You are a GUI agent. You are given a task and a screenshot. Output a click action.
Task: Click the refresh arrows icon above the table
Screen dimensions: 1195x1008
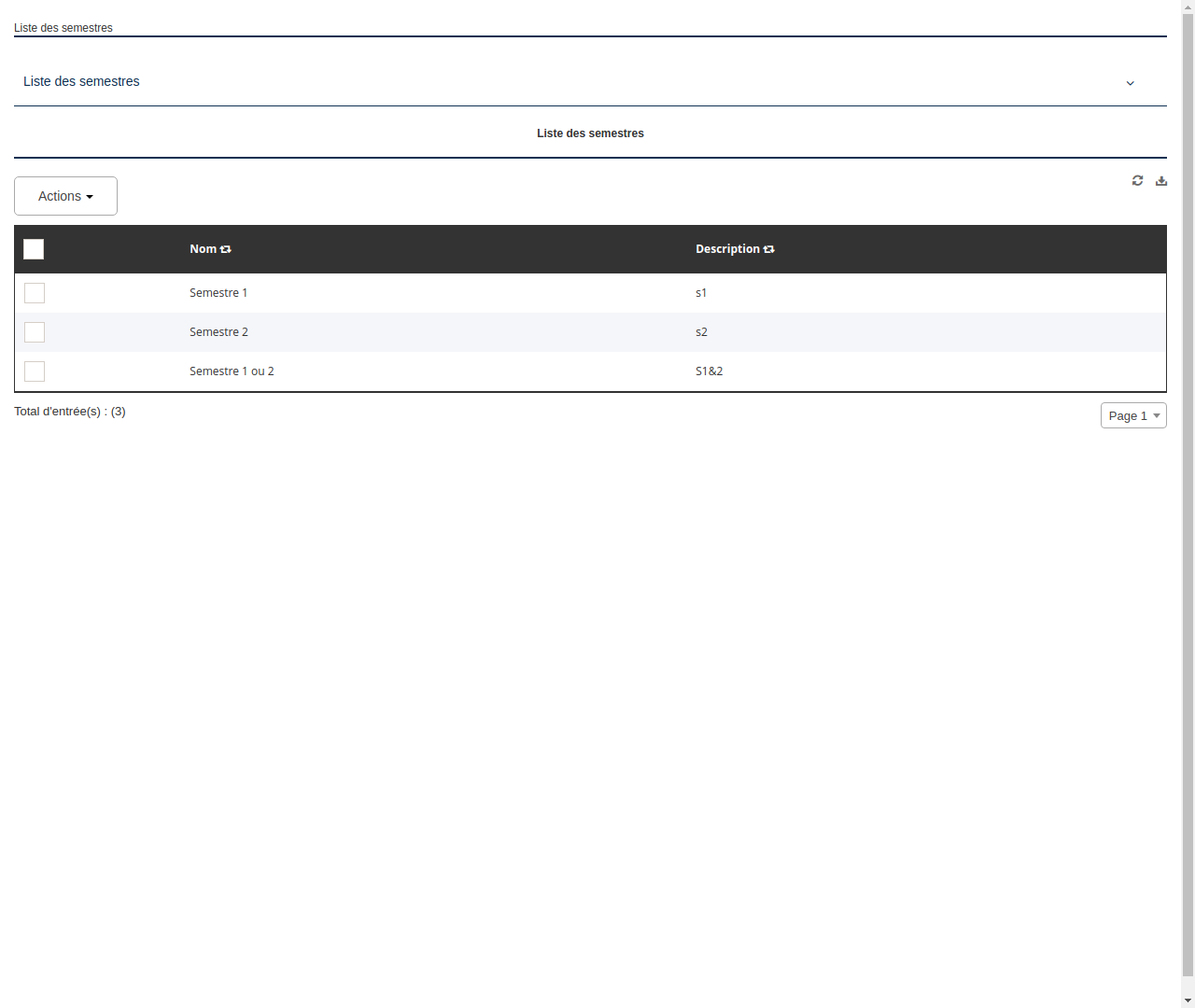pos(1137,180)
